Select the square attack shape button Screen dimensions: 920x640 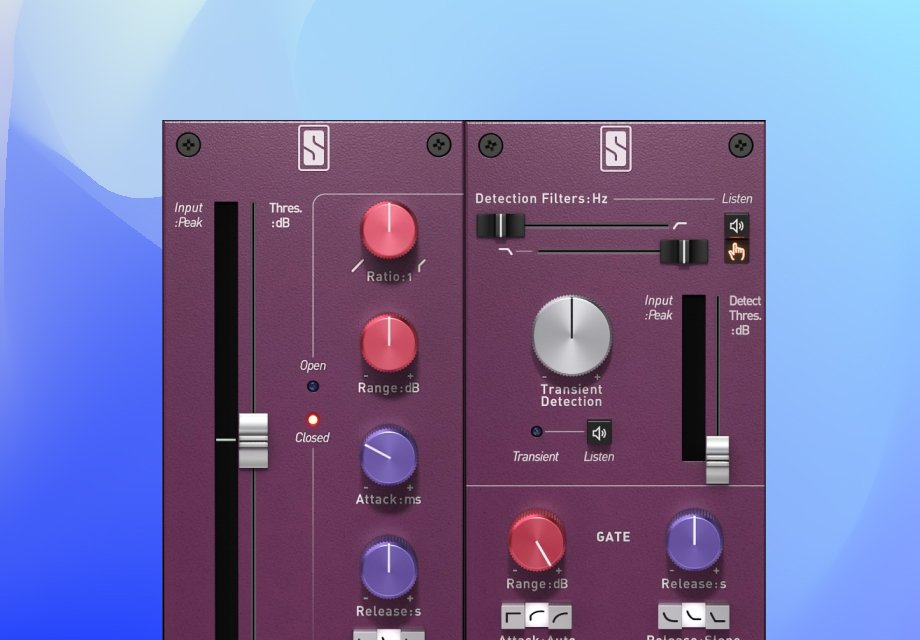click(x=513, y=617)
